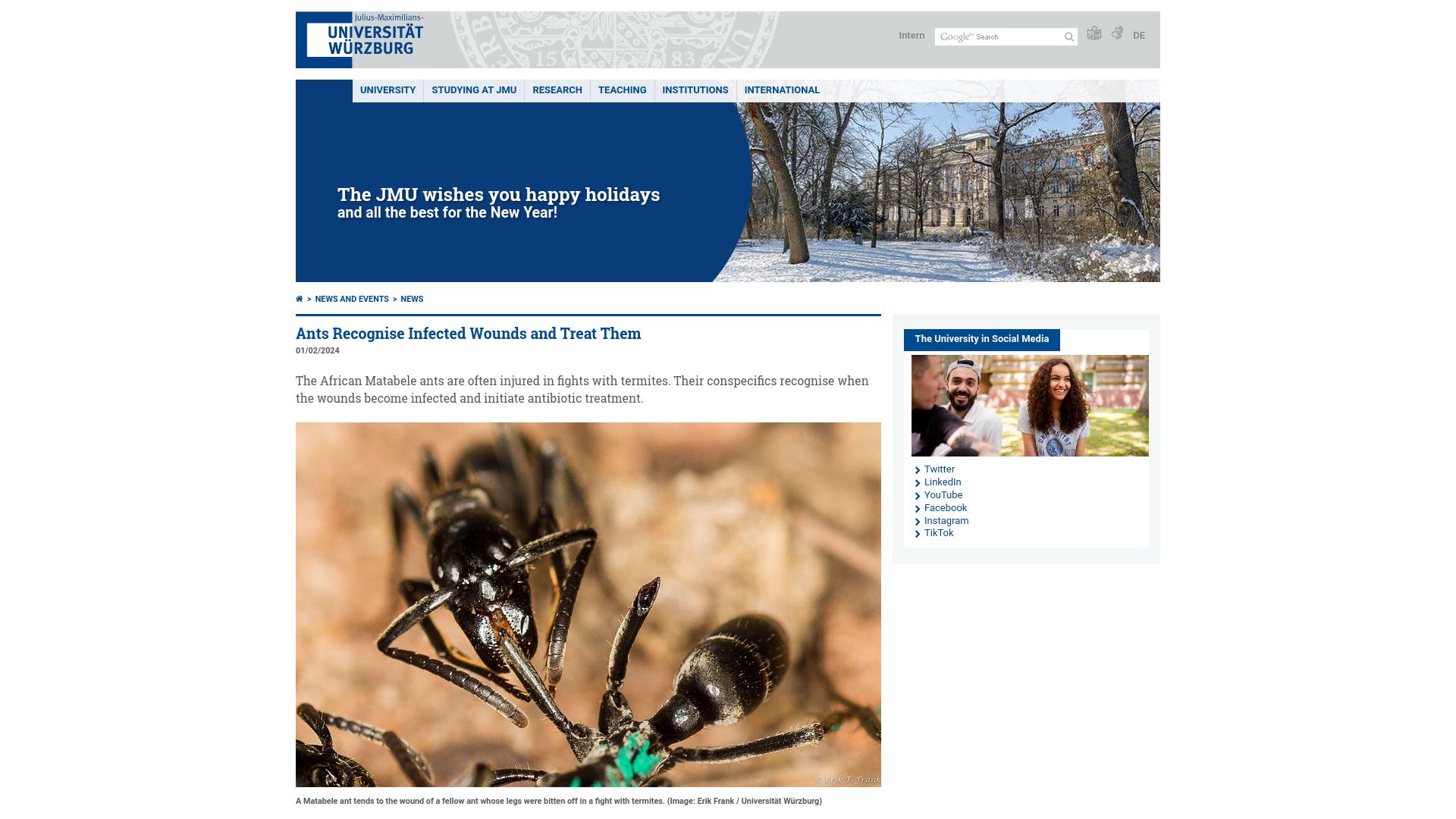This screenshot has width=1456, height=819.
Task: Open the UNIVERSITY menu
Action: 388,90
